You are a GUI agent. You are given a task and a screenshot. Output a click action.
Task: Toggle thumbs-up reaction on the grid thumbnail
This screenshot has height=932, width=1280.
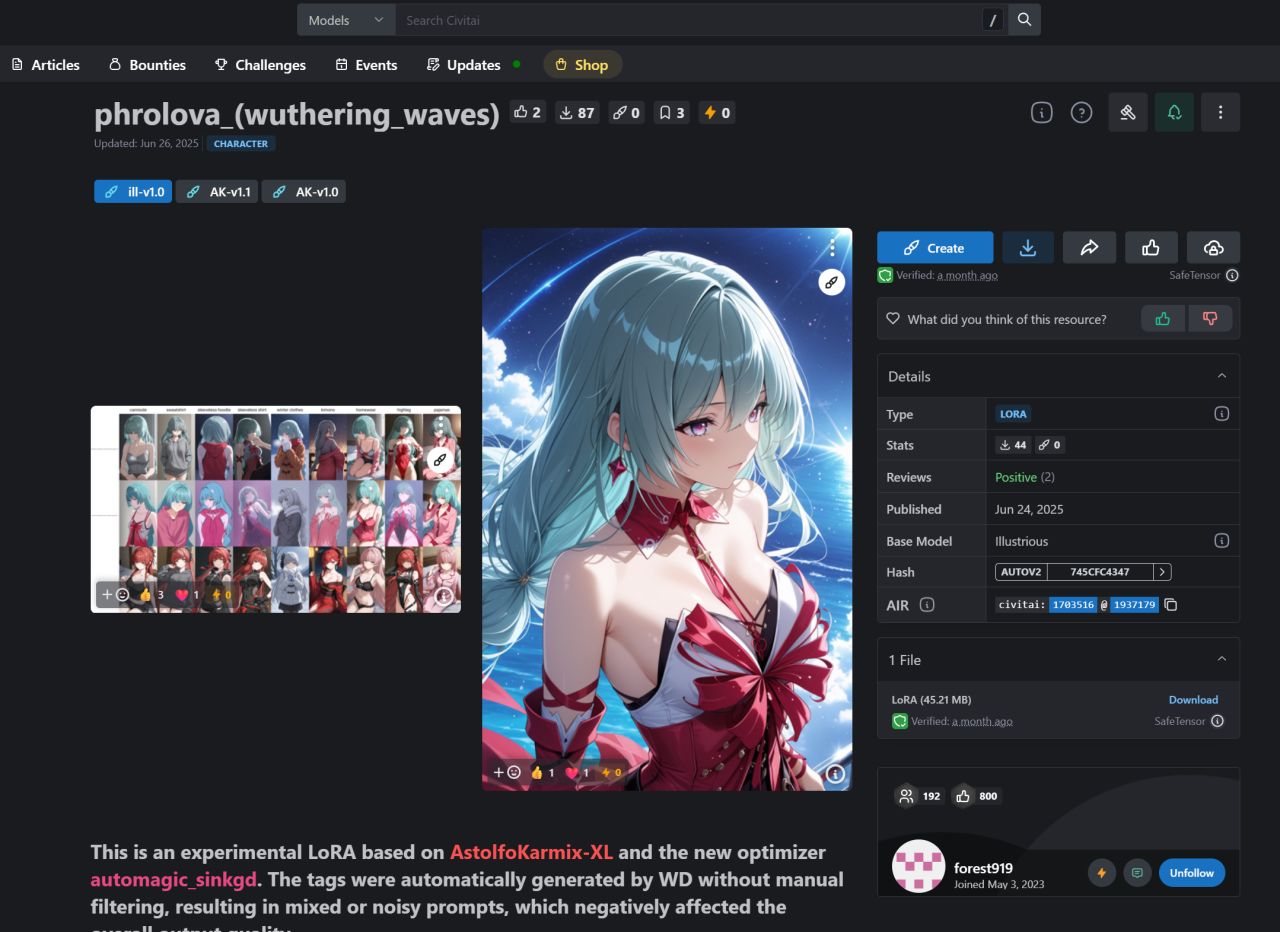[151, 594]
